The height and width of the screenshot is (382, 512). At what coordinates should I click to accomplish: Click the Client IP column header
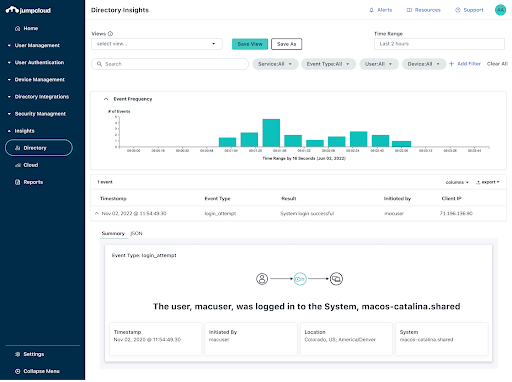coord(452,199)
